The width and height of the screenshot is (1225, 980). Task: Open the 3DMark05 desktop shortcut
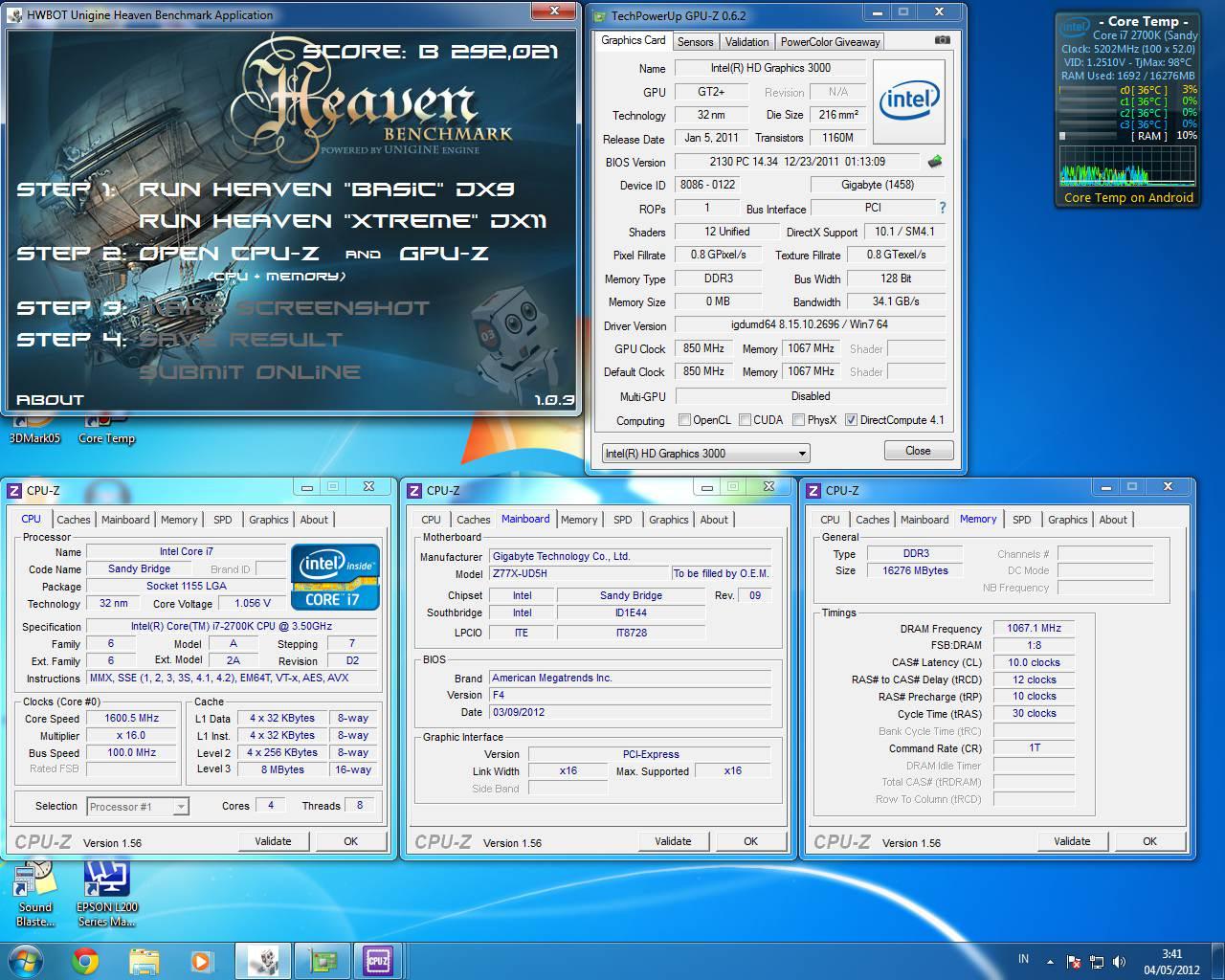(33, 429)
